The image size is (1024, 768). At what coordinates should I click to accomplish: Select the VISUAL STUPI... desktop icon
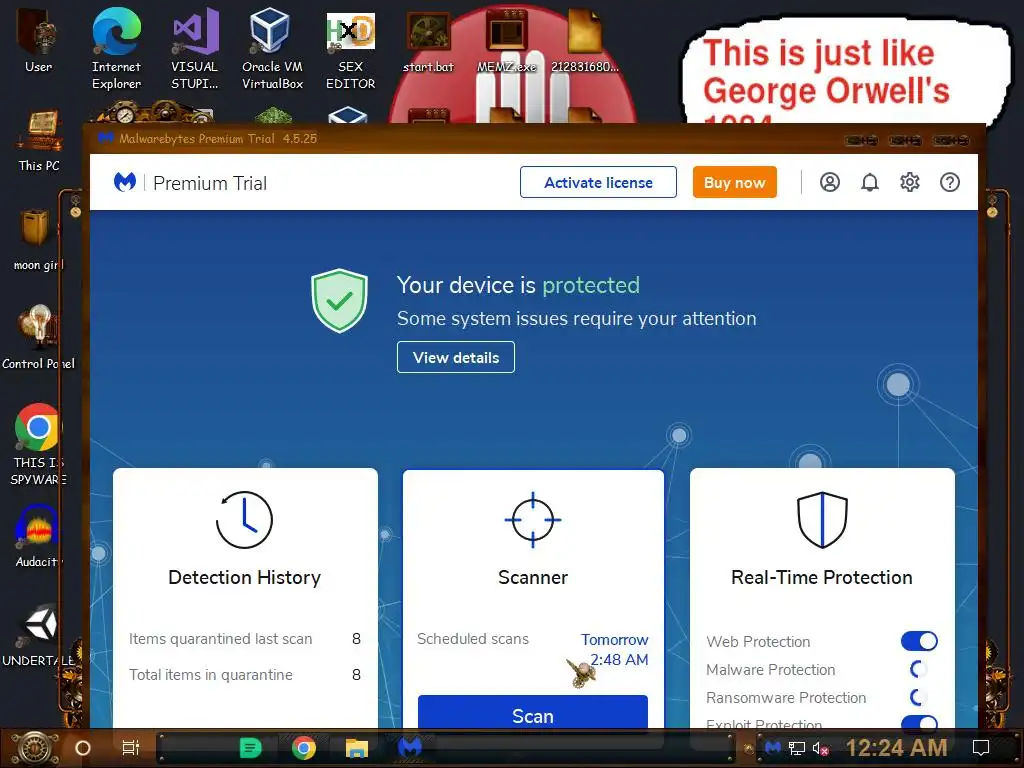[195, 49]
